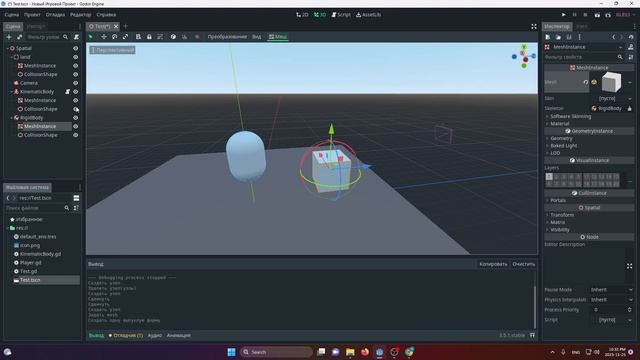Switch to the Script workspace
The height and width of the screenshot is (360, 640).
click(341, 15)
